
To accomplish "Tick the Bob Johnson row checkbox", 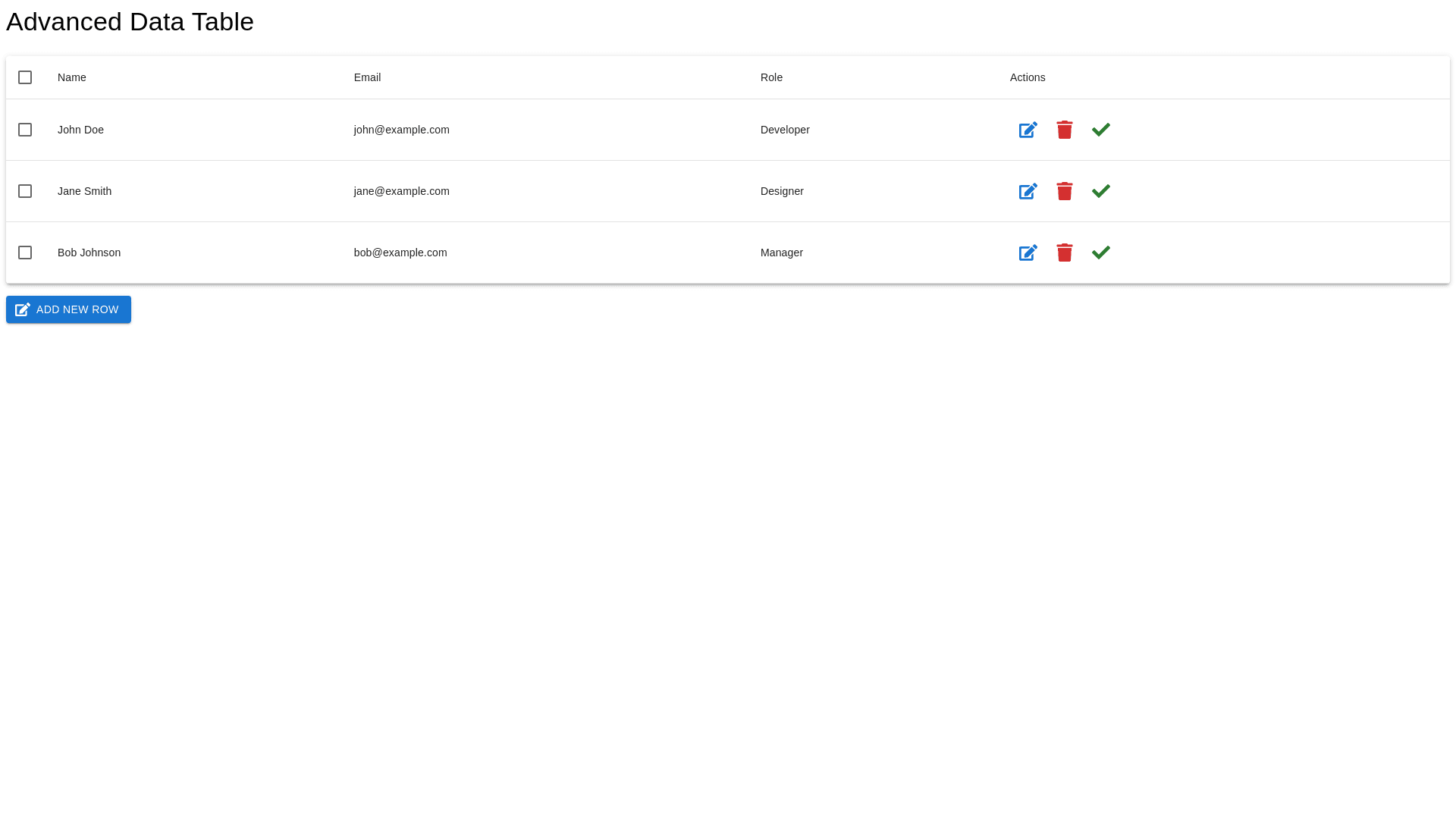I will pyautogui.click(x=25, y=253).
